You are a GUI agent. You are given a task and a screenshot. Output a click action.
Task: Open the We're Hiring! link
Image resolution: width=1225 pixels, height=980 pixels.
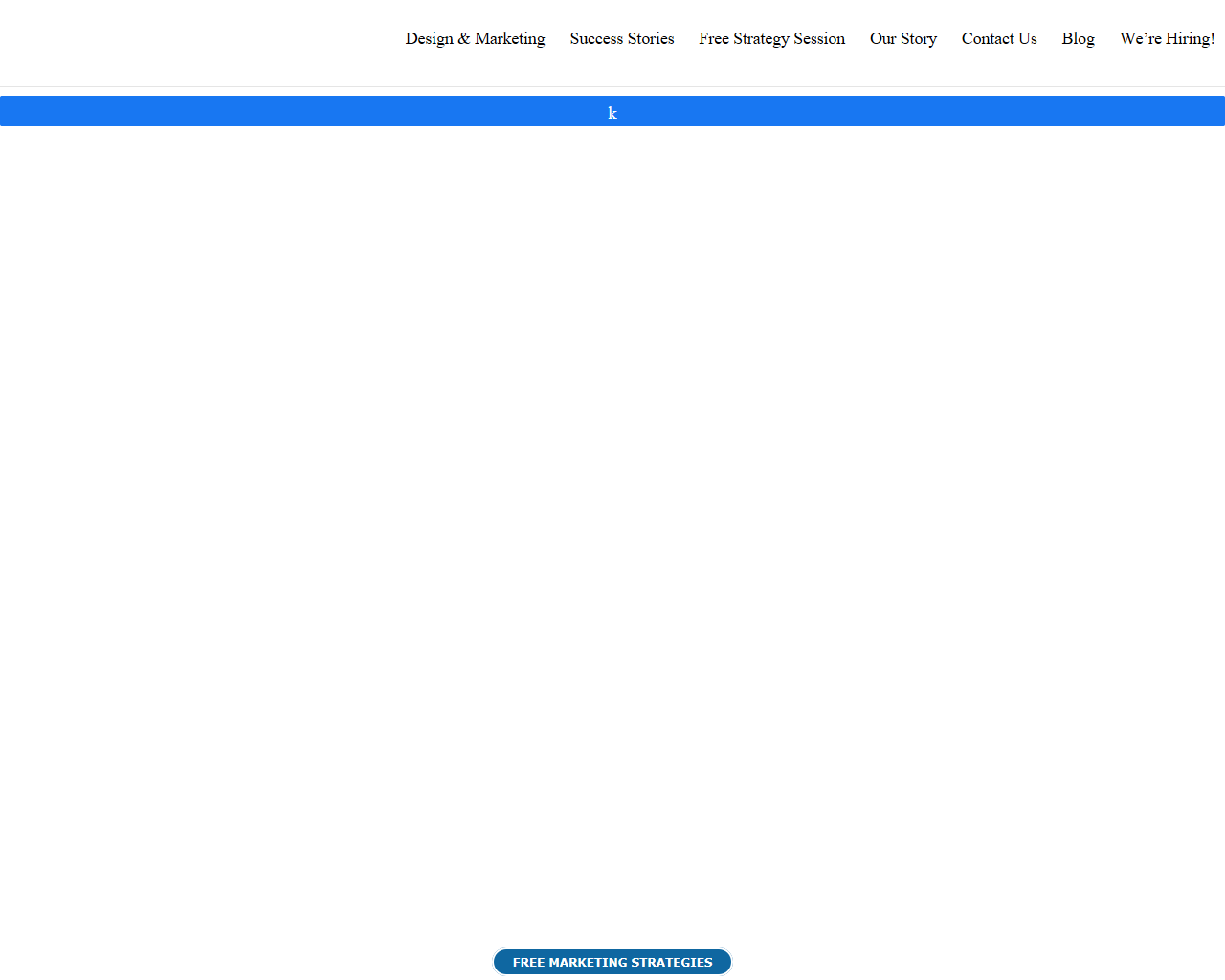point(1167,38)
